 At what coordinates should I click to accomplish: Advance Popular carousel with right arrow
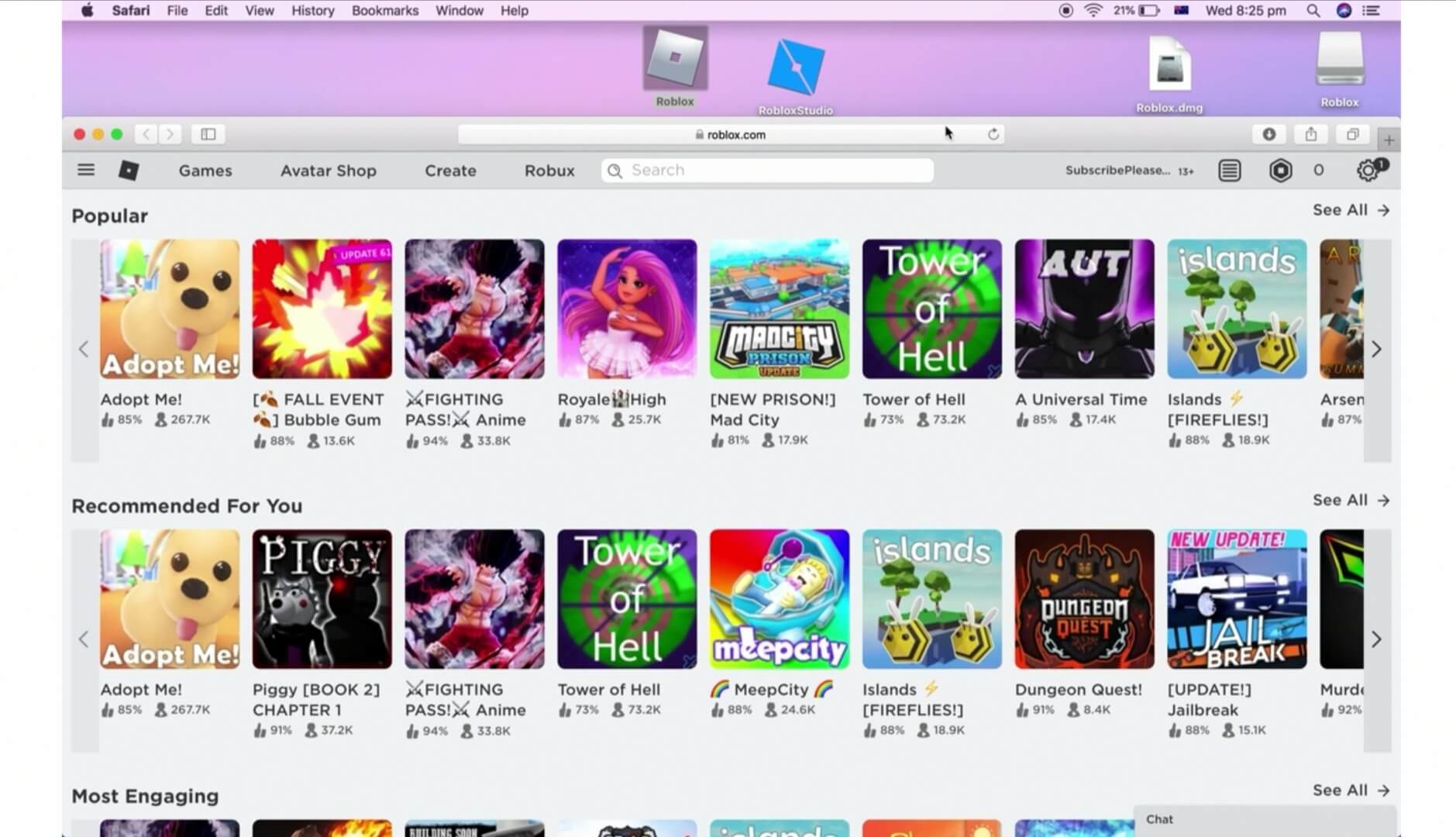pyautogui.click(x=1377, y=350)
